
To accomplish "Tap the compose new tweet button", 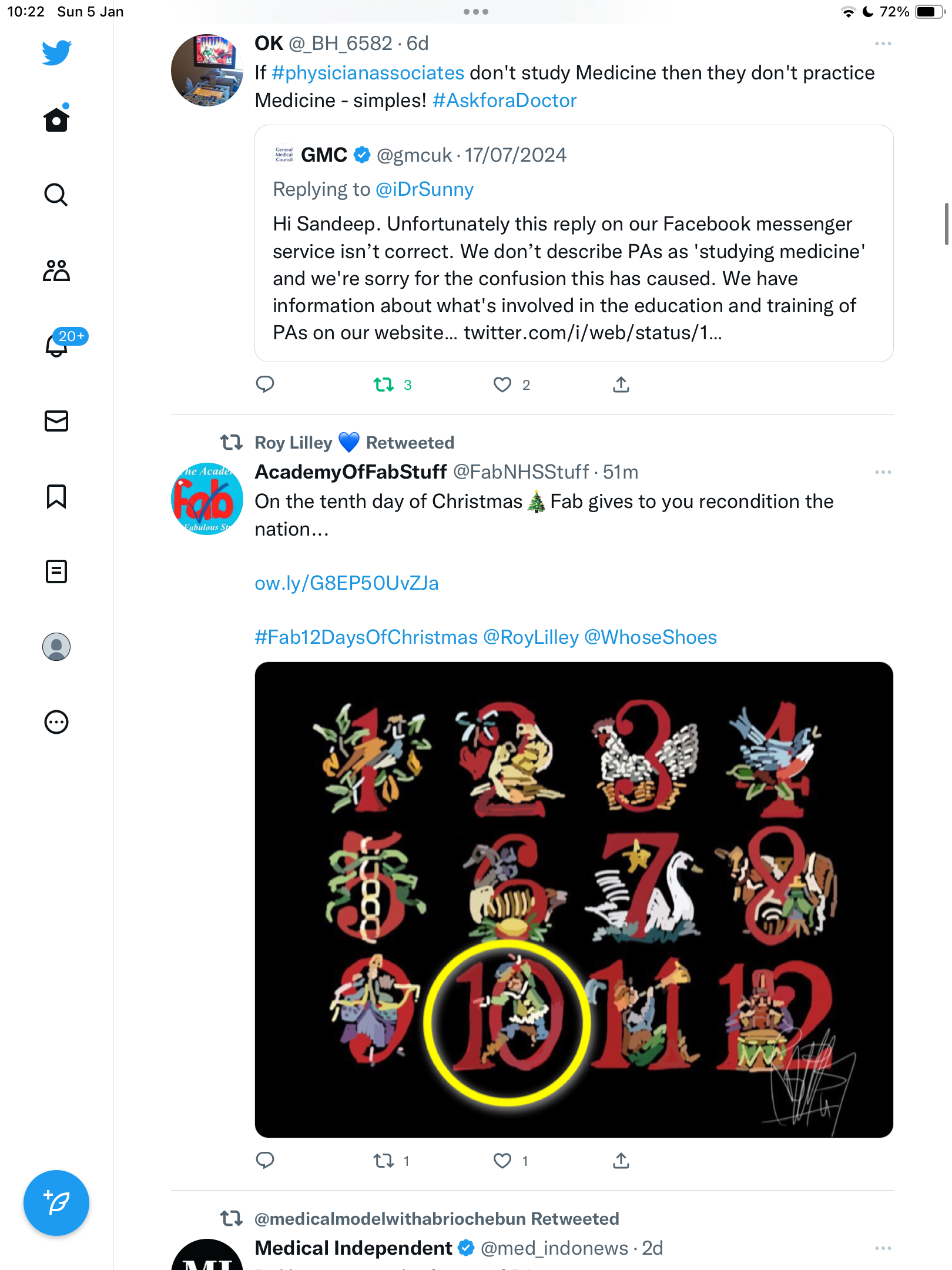I will coord(56,1203).
